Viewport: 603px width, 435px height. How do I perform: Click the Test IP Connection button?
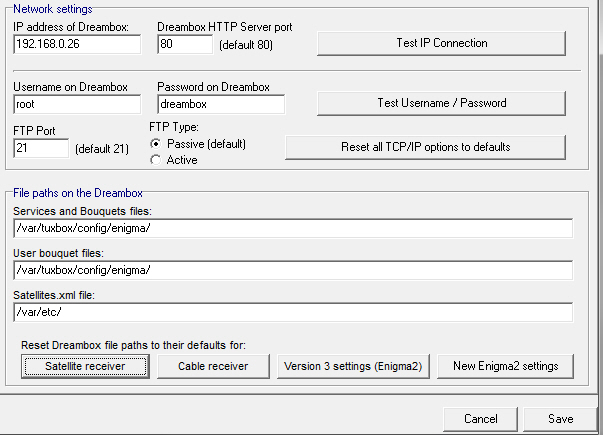[441, 43]
